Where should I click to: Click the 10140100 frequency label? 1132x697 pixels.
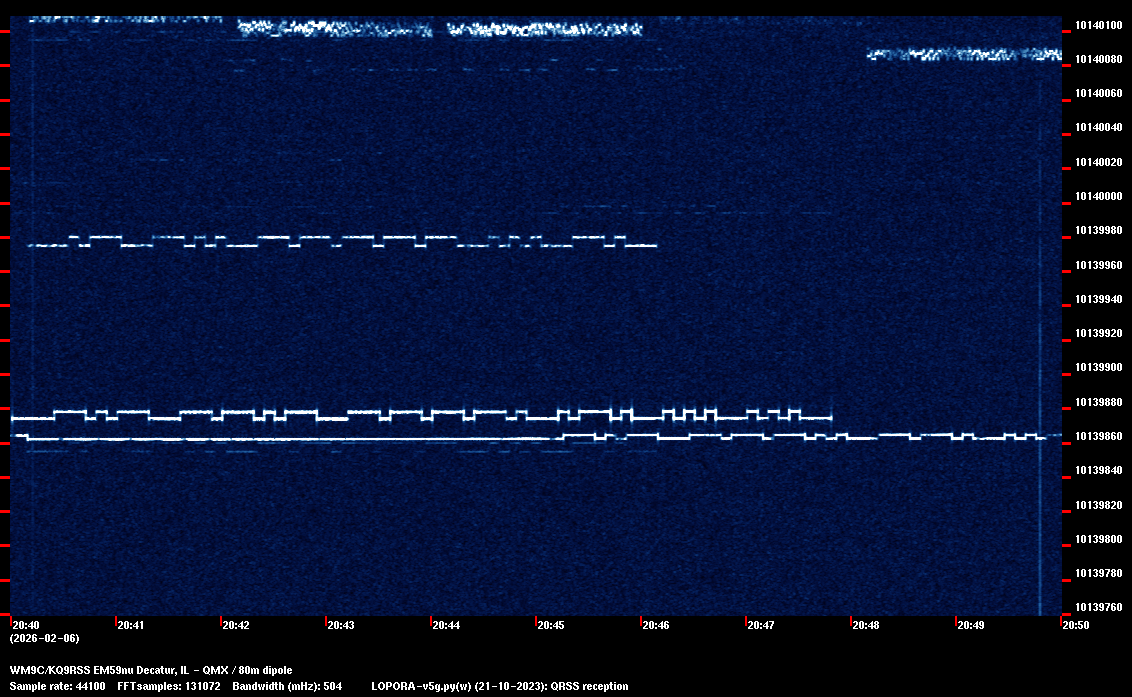[x=1097, y=25]
